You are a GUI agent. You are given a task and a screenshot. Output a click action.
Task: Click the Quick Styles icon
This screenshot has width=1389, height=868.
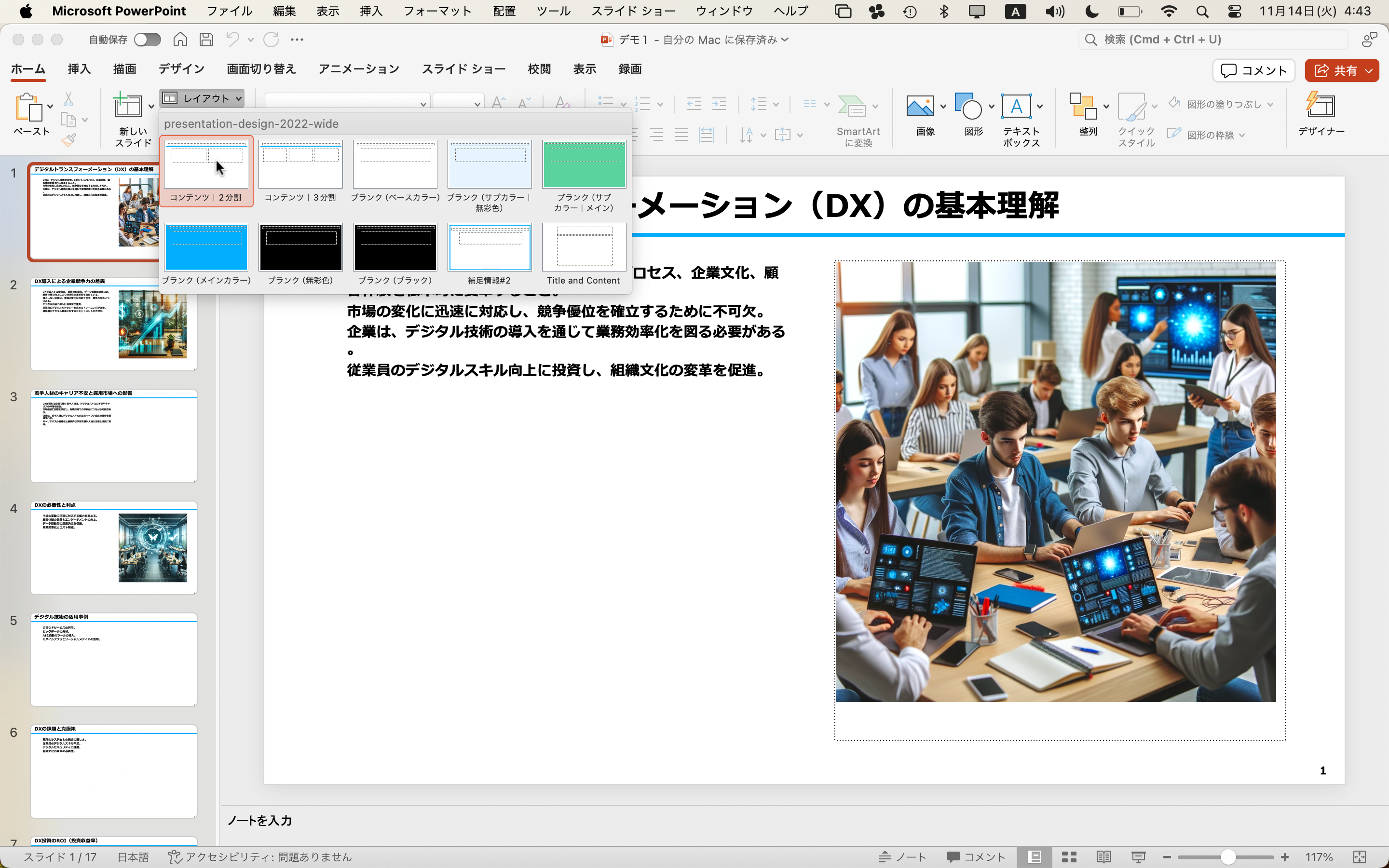click(x=1132, y=106)
